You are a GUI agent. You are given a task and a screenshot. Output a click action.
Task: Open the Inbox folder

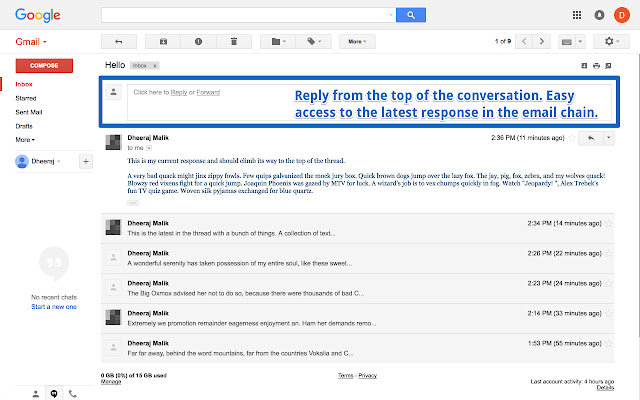point(24,85)
